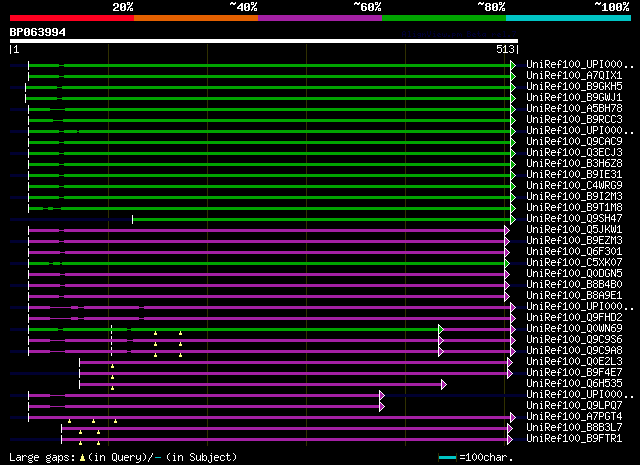Click the green alignment bar for Q9SH47
Image resolution: width=640 pixels, height=465 pixels.
tap(322, 220)
